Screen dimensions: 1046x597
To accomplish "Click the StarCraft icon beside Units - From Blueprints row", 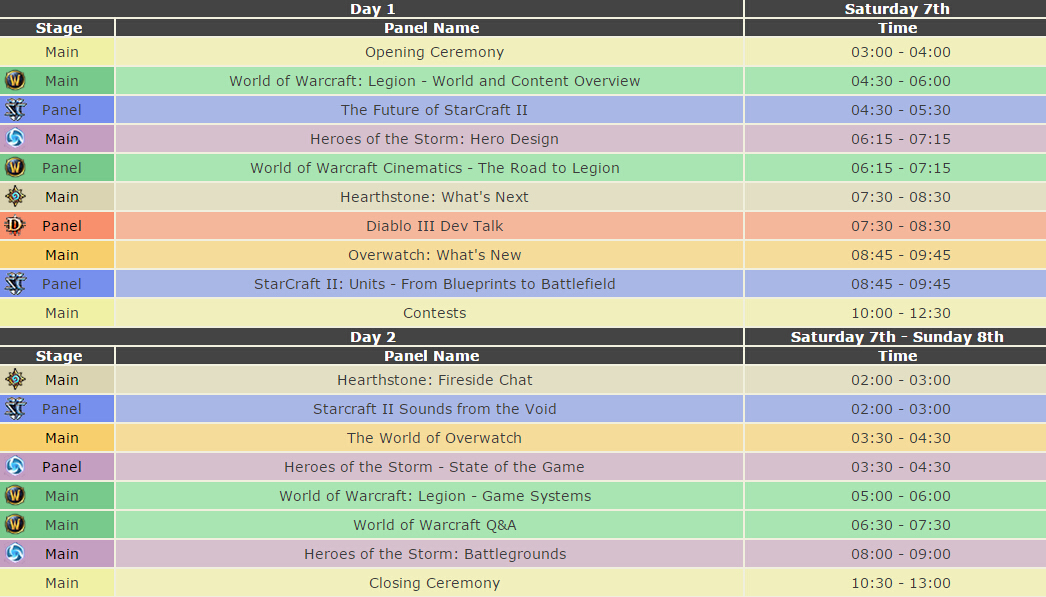I will pyautogui.click(x=15, y=284).
